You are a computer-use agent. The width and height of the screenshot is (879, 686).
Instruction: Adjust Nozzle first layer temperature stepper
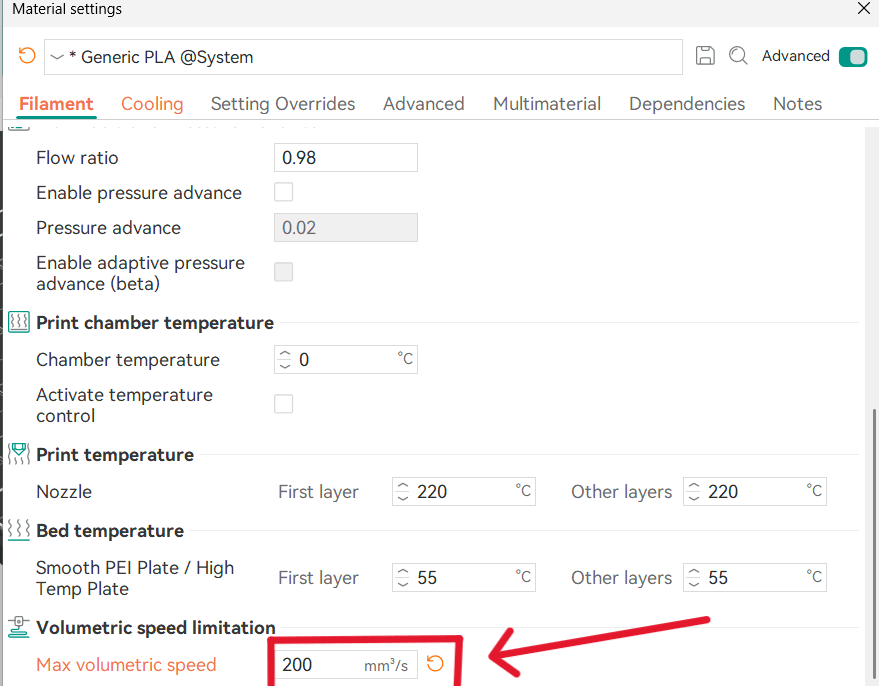click(x=403, y=491)
